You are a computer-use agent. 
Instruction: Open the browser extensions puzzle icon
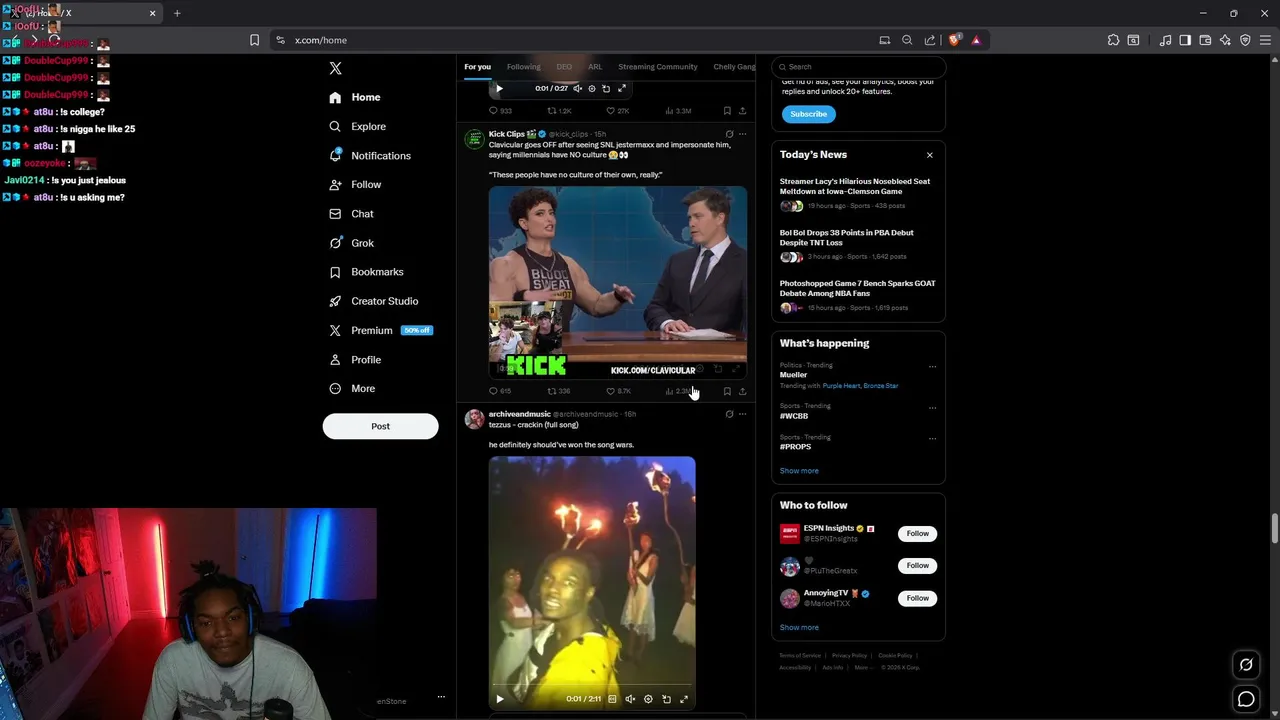1113,40
